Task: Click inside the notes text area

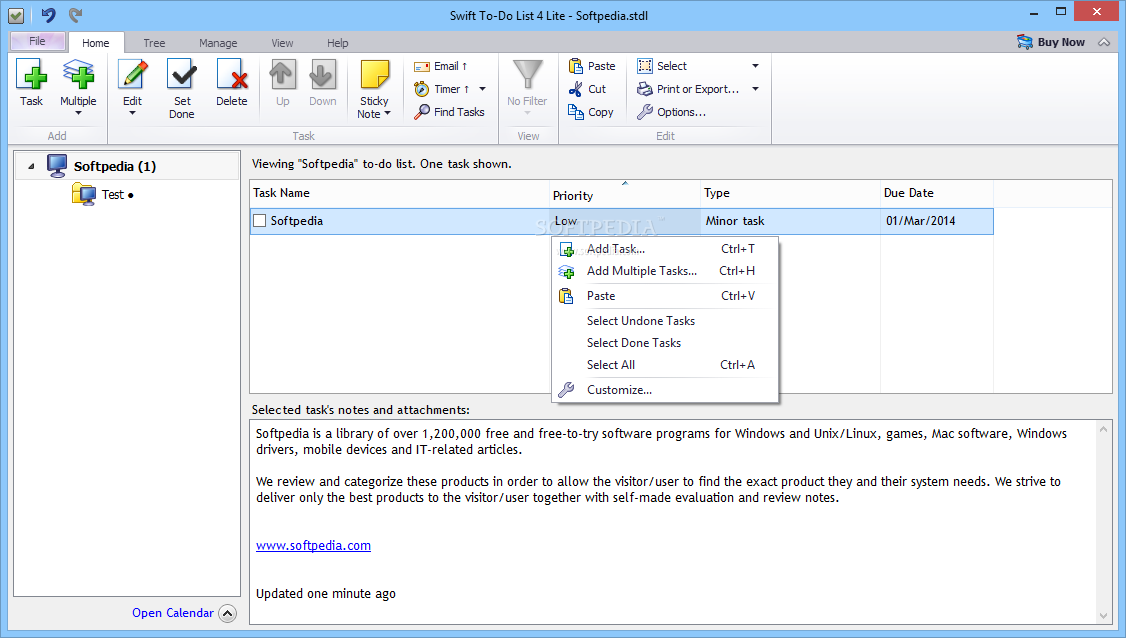Action: tap(672, 522)
